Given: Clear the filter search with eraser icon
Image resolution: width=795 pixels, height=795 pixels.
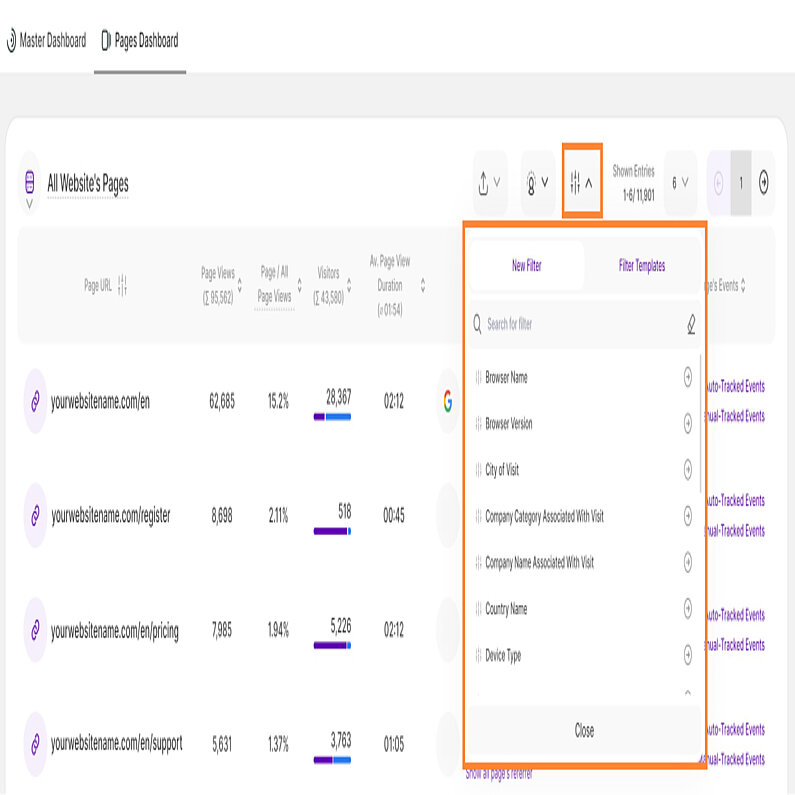Looking at the screenshot, I should point(691,324).
